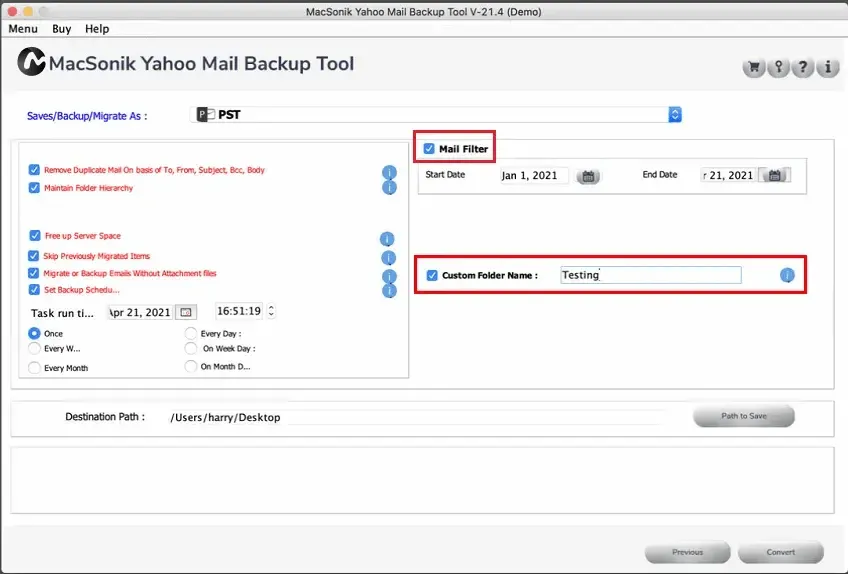The image size is (848, 574).
Task: Show info for Maintain Folder Hierarchy option
Action: pyautogui.click(x=389, y=187)
